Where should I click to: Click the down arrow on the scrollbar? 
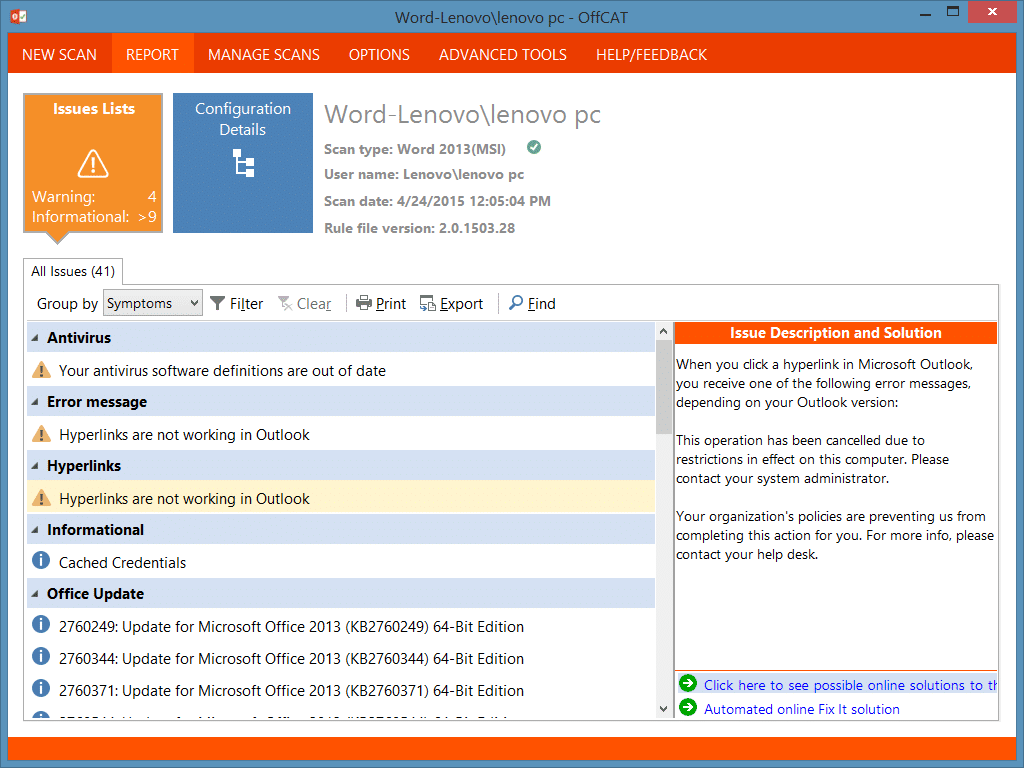click(x=663, y=707)
